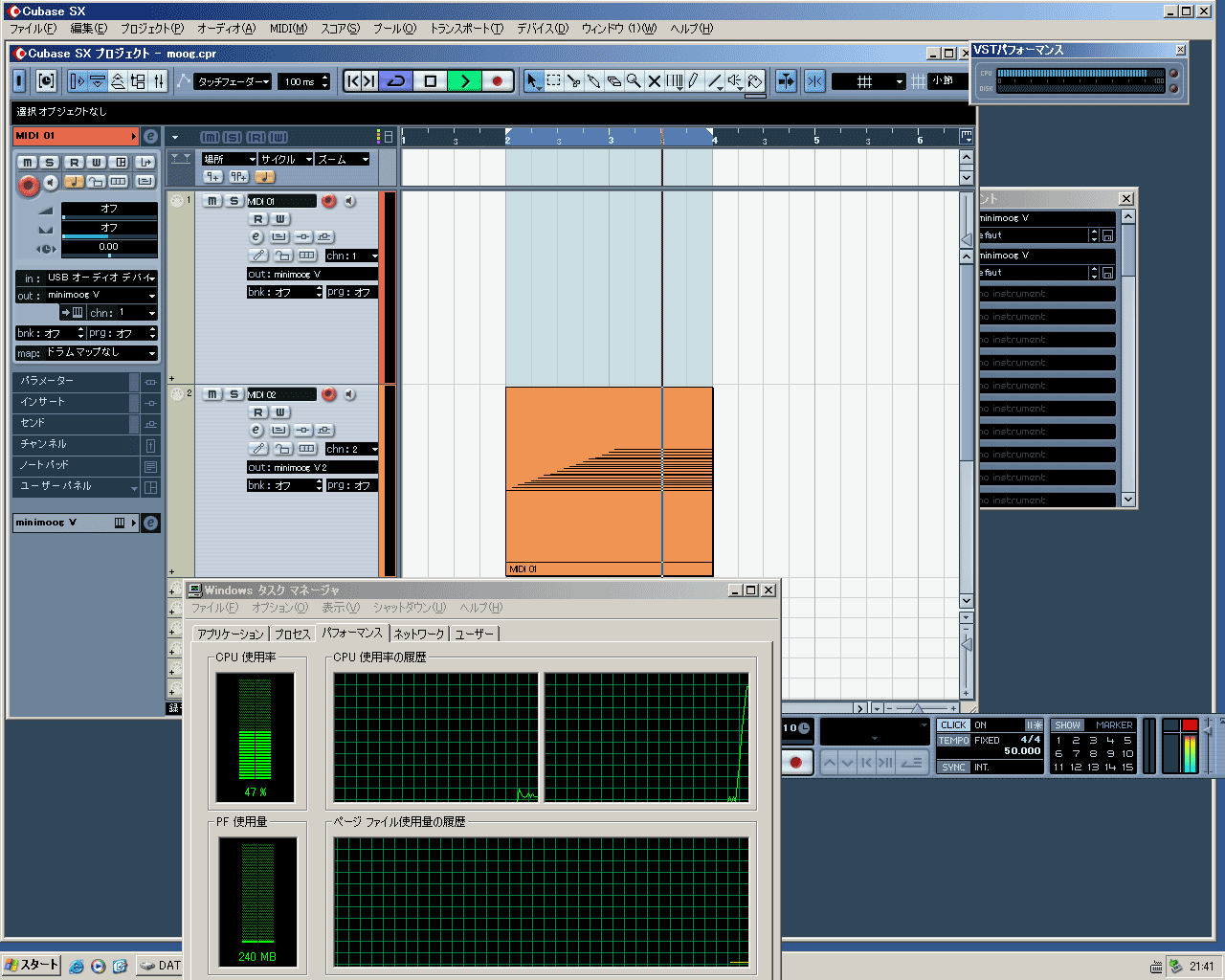Toggle the Autoscroll button

pyautogui.click(x=786, y=81)
